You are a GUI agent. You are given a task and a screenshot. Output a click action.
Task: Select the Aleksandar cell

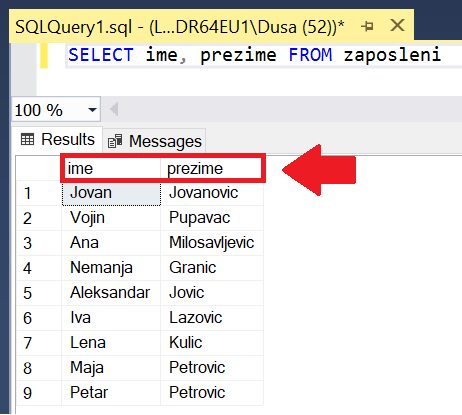coord(111,293)
